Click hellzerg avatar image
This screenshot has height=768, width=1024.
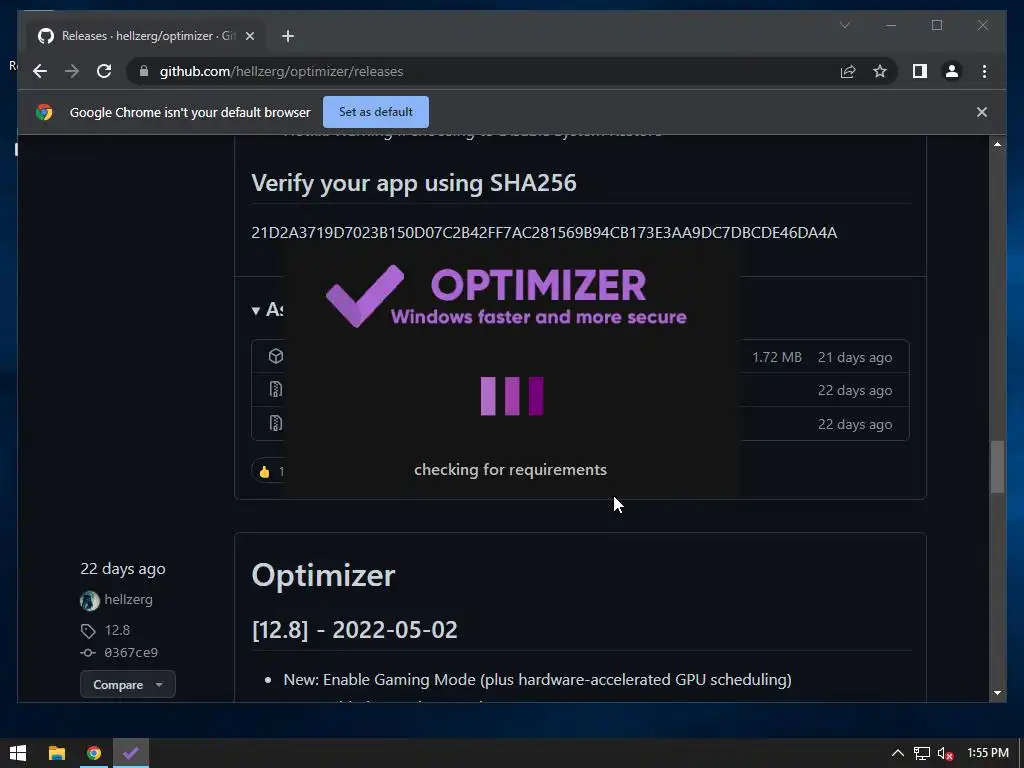tap(89, 600)
